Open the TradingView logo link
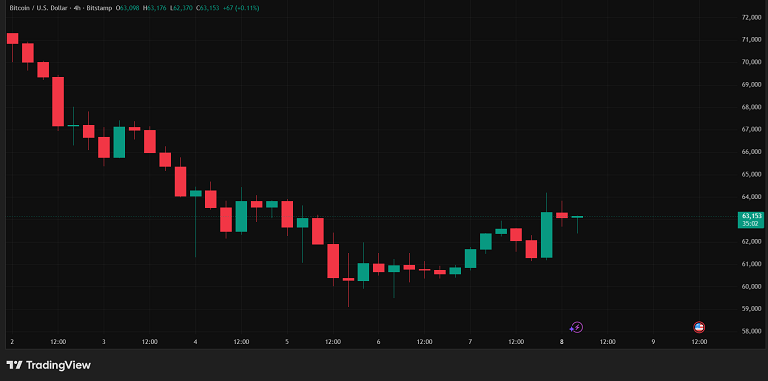 (48, 365)
